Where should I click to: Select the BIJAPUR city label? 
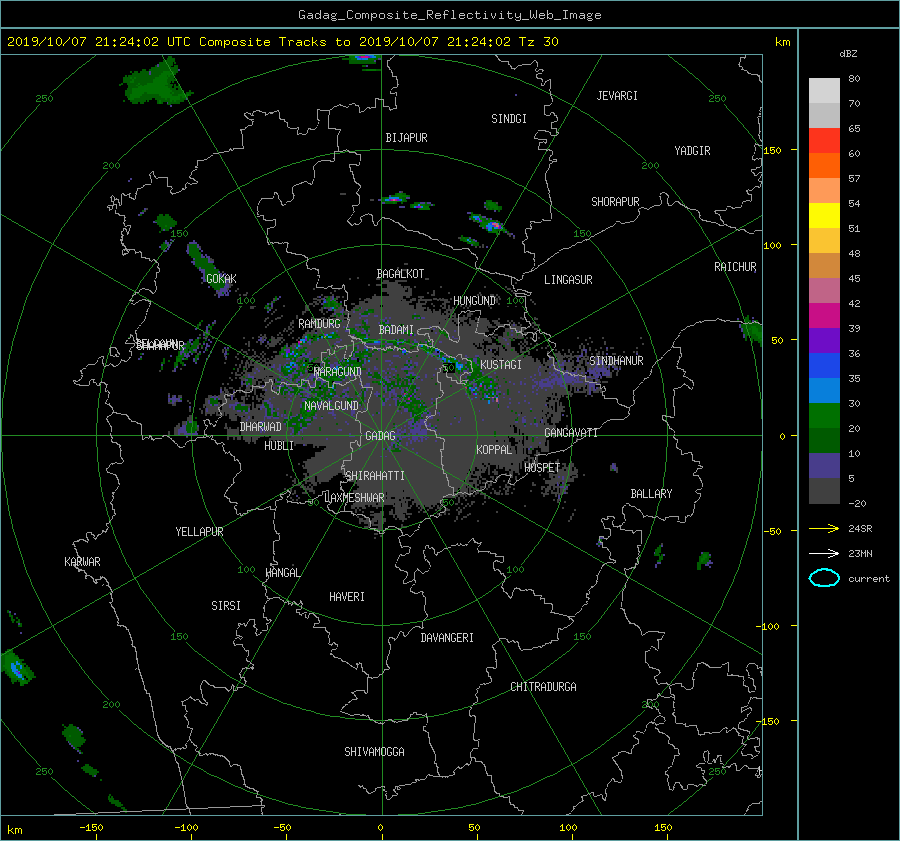tap(406, 138)
